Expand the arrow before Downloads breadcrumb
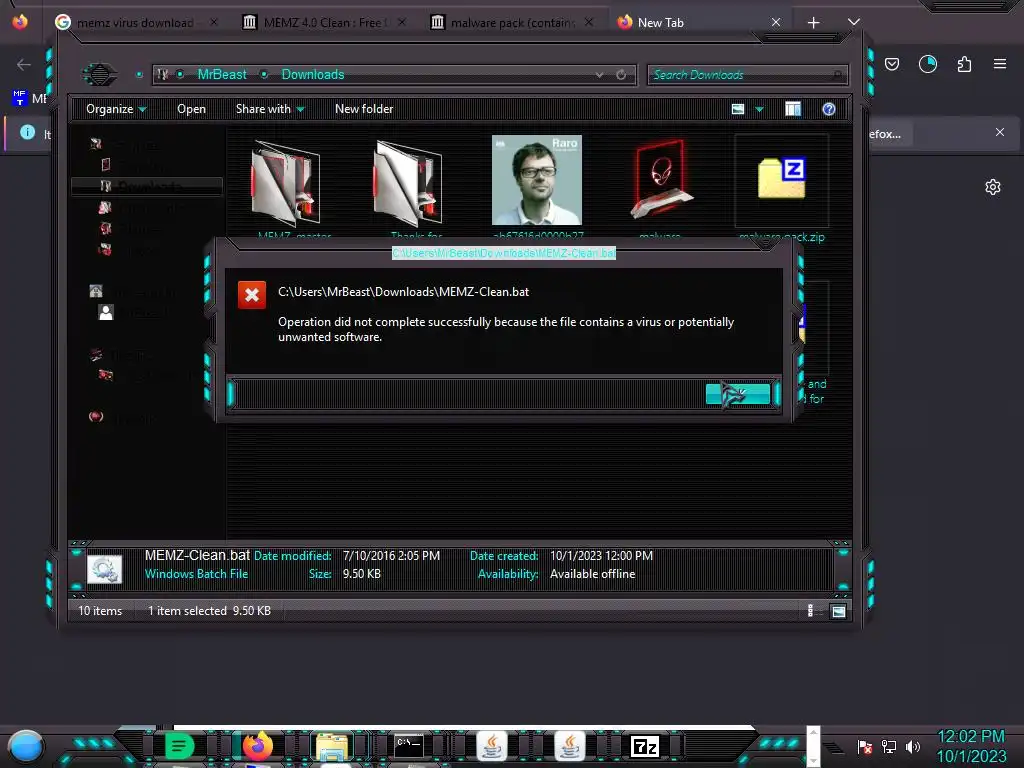1024x768 pixels. [264, 74]
